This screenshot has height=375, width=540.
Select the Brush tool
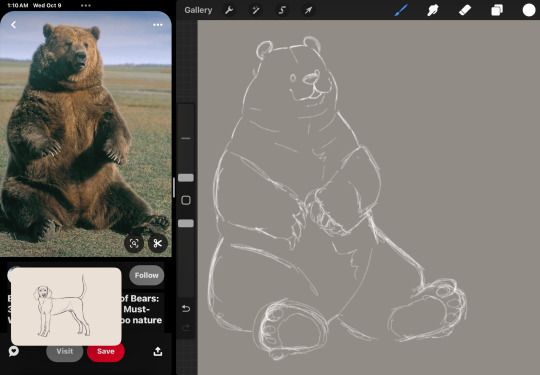click(x=401, y=10)
